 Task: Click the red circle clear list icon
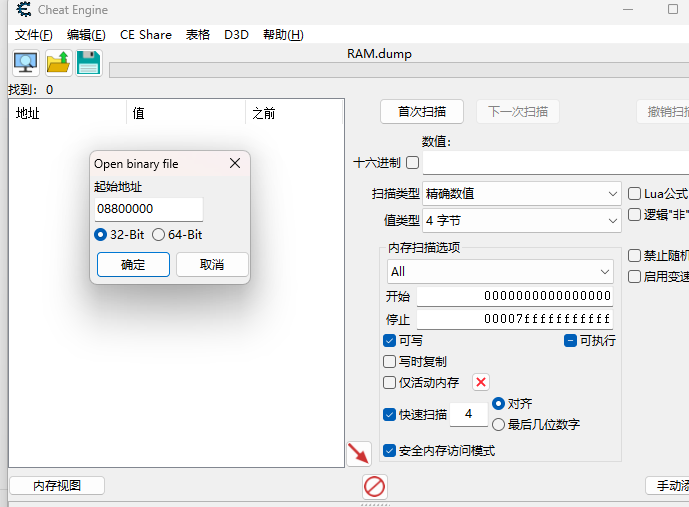click(375, 487)
